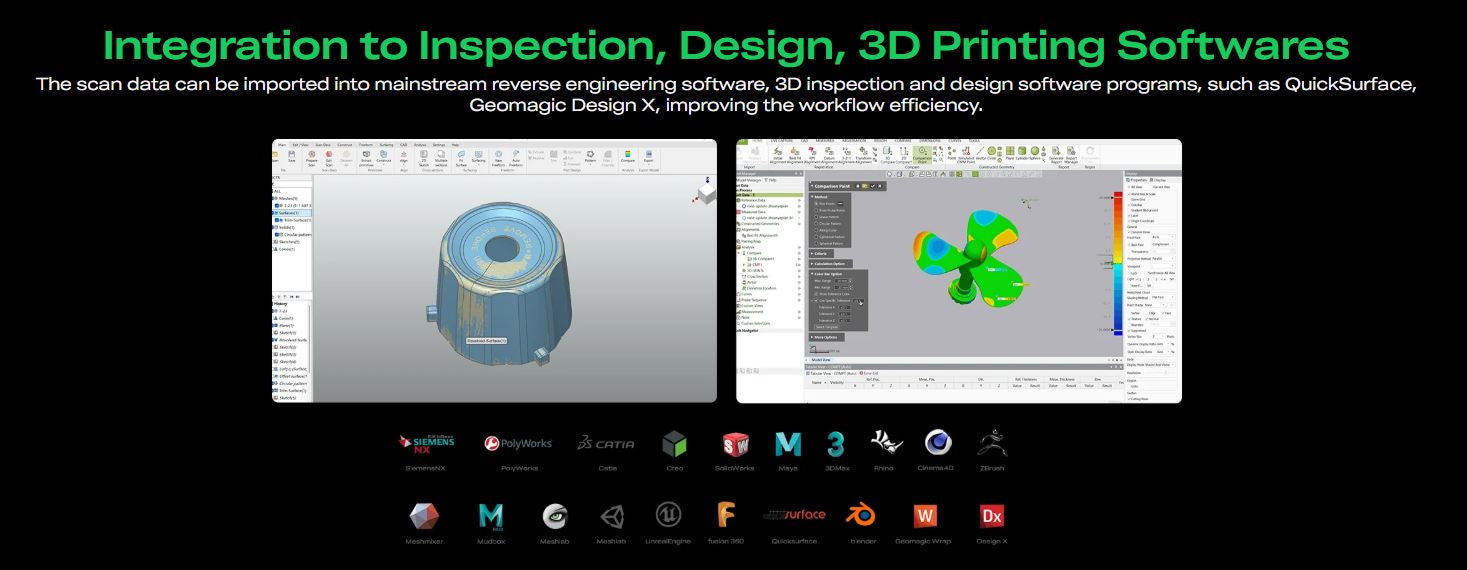Click the MeshLab eye logo
The image size is (1467, 570).
pos(555,516)
